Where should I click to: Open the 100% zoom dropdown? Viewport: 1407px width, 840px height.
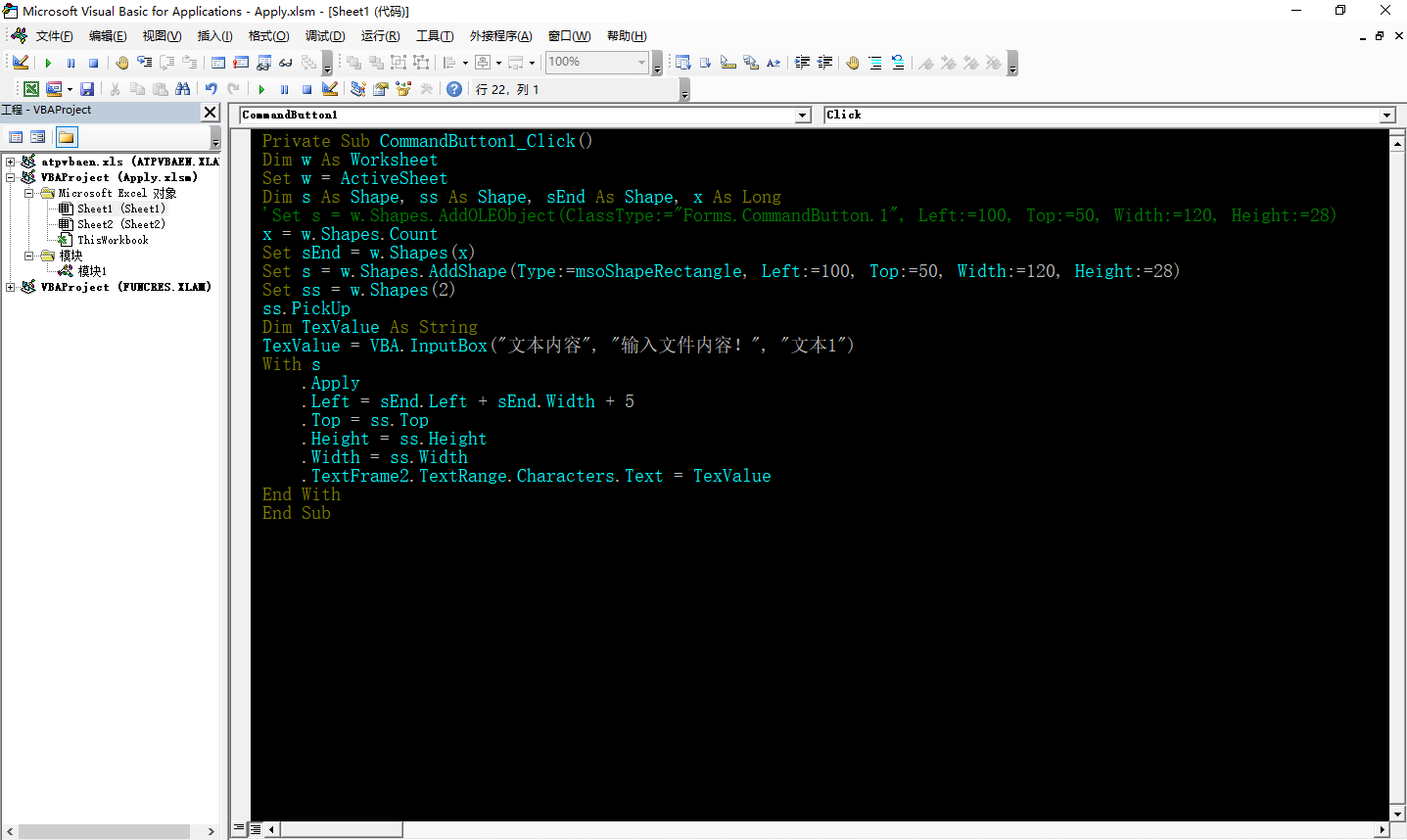click(641, 62)
